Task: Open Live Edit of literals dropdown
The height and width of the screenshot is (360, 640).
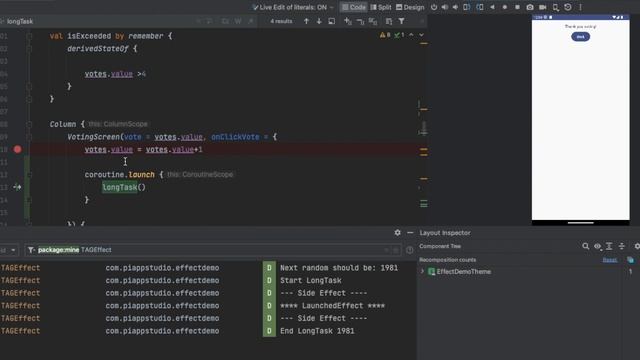Action: (293, 7)
